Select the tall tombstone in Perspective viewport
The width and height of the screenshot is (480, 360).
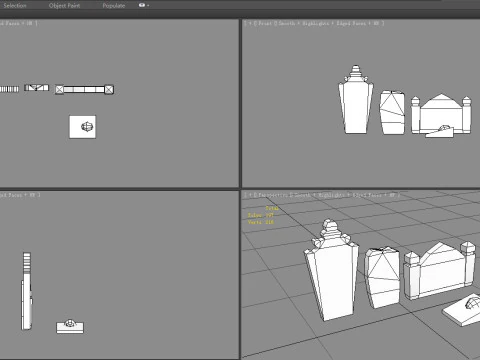[333, 277]
